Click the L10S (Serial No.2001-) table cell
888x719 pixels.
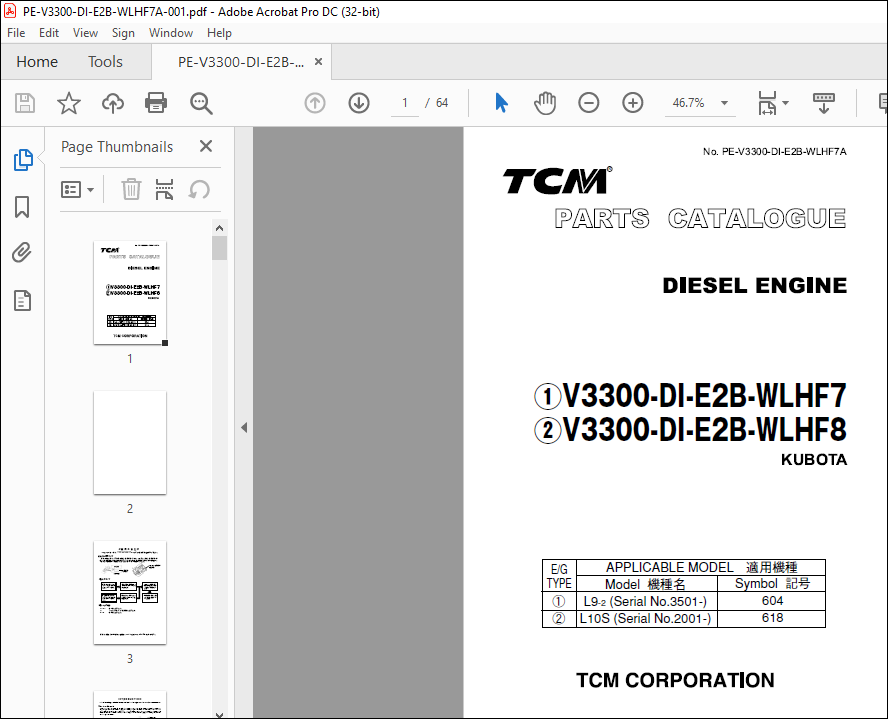tap(646, 619)
